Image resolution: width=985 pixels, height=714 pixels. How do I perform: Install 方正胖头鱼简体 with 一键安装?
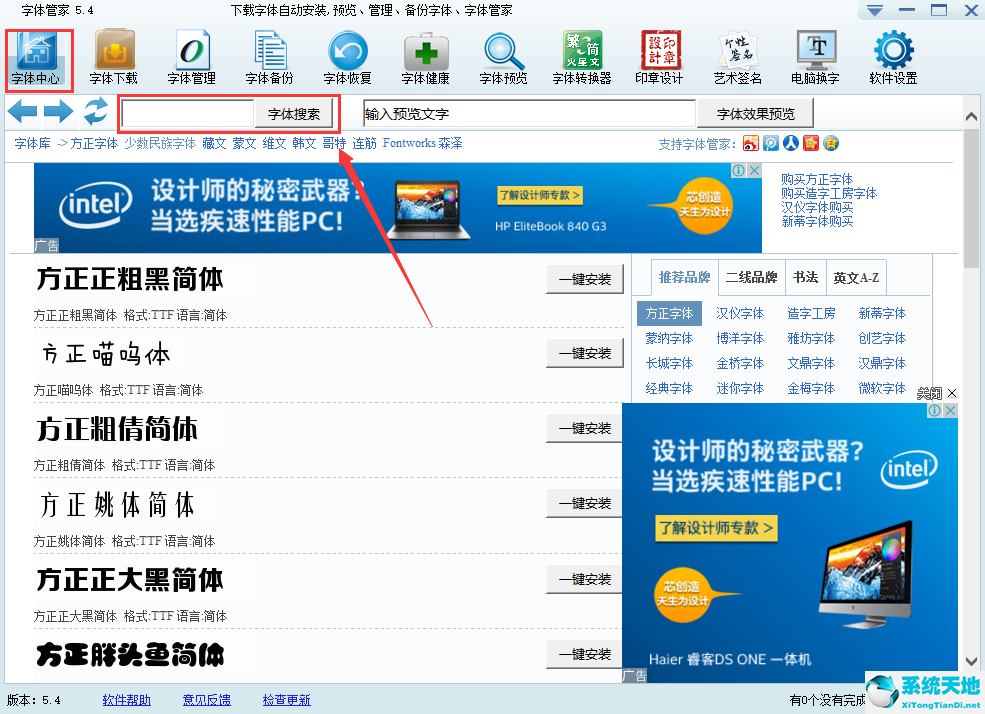[585, 654]
